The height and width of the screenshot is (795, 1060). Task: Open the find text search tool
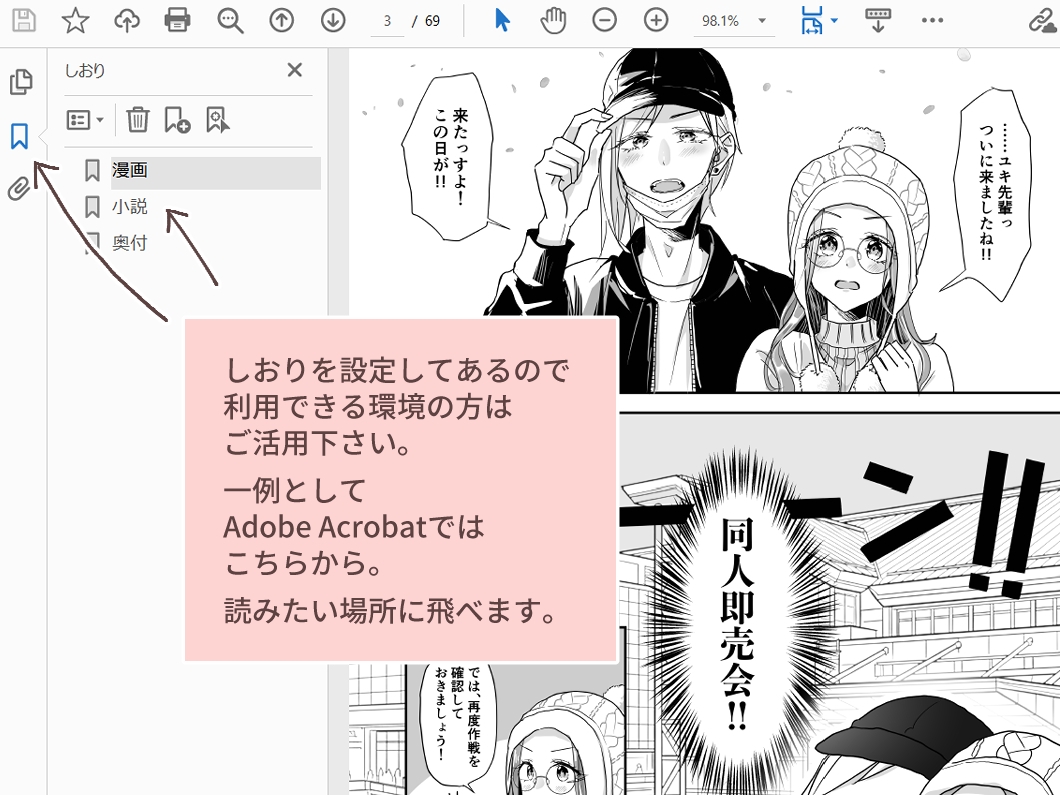[230, 20]
